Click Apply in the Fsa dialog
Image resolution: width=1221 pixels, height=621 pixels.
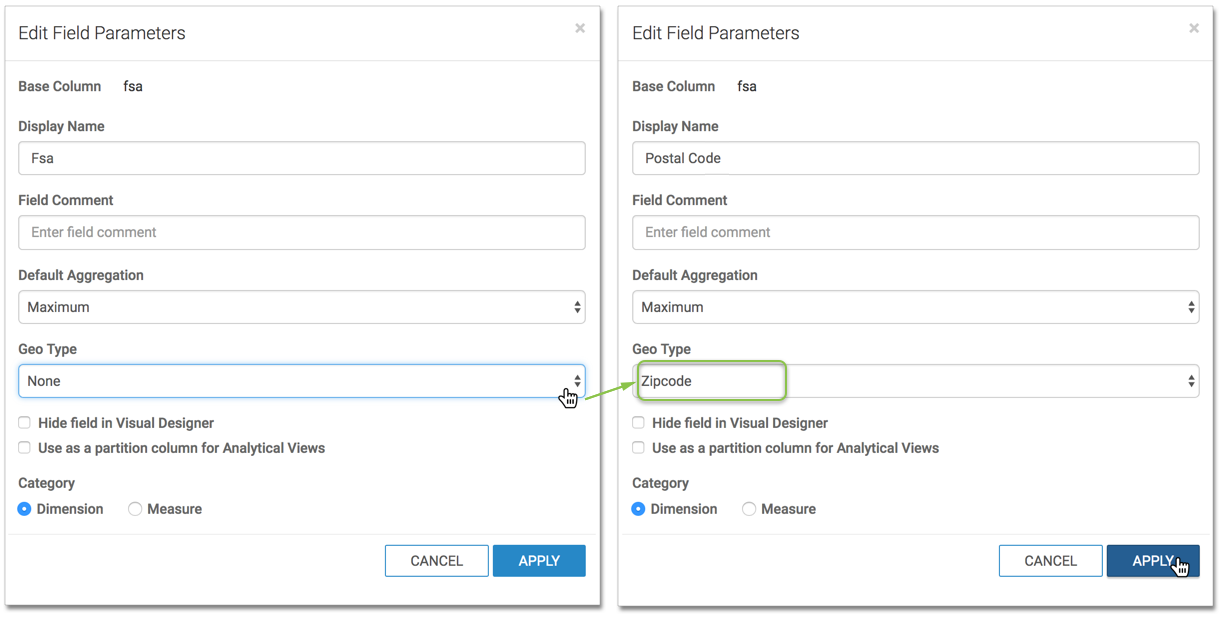(x=538, y=561)
